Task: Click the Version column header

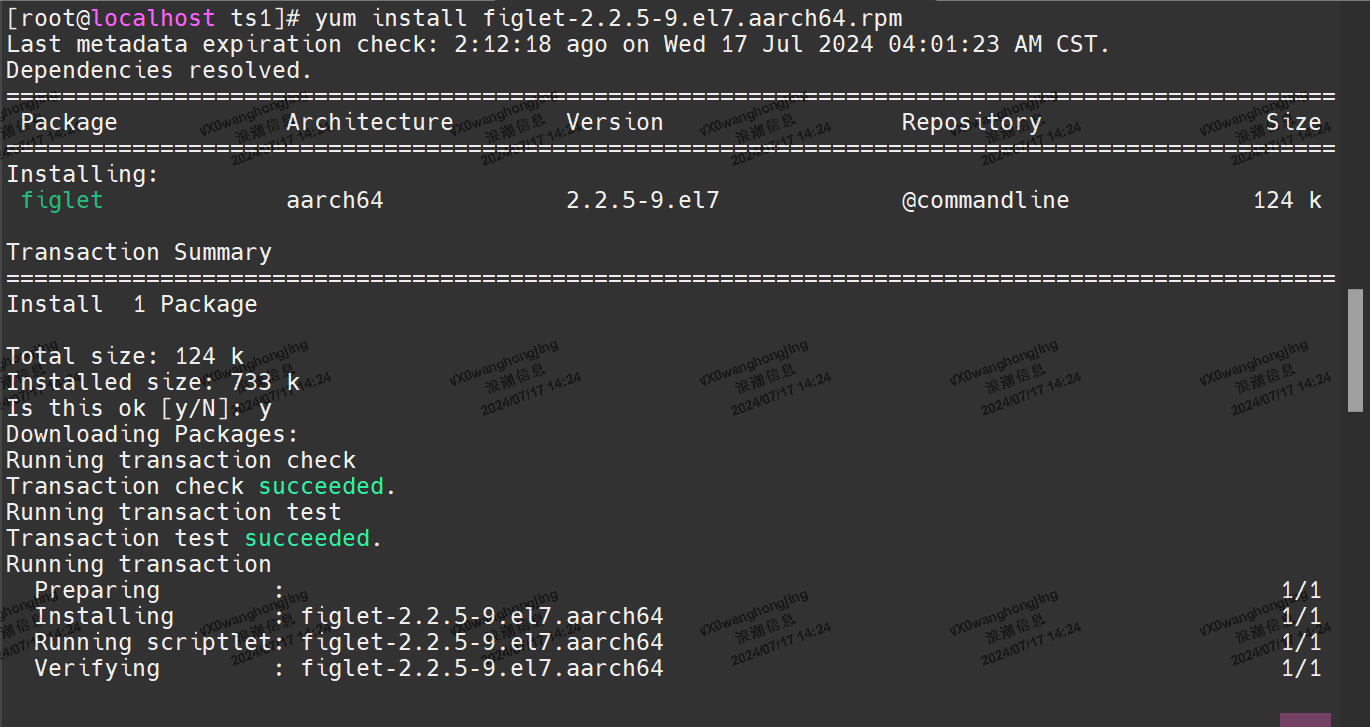Action: point(614,122)
